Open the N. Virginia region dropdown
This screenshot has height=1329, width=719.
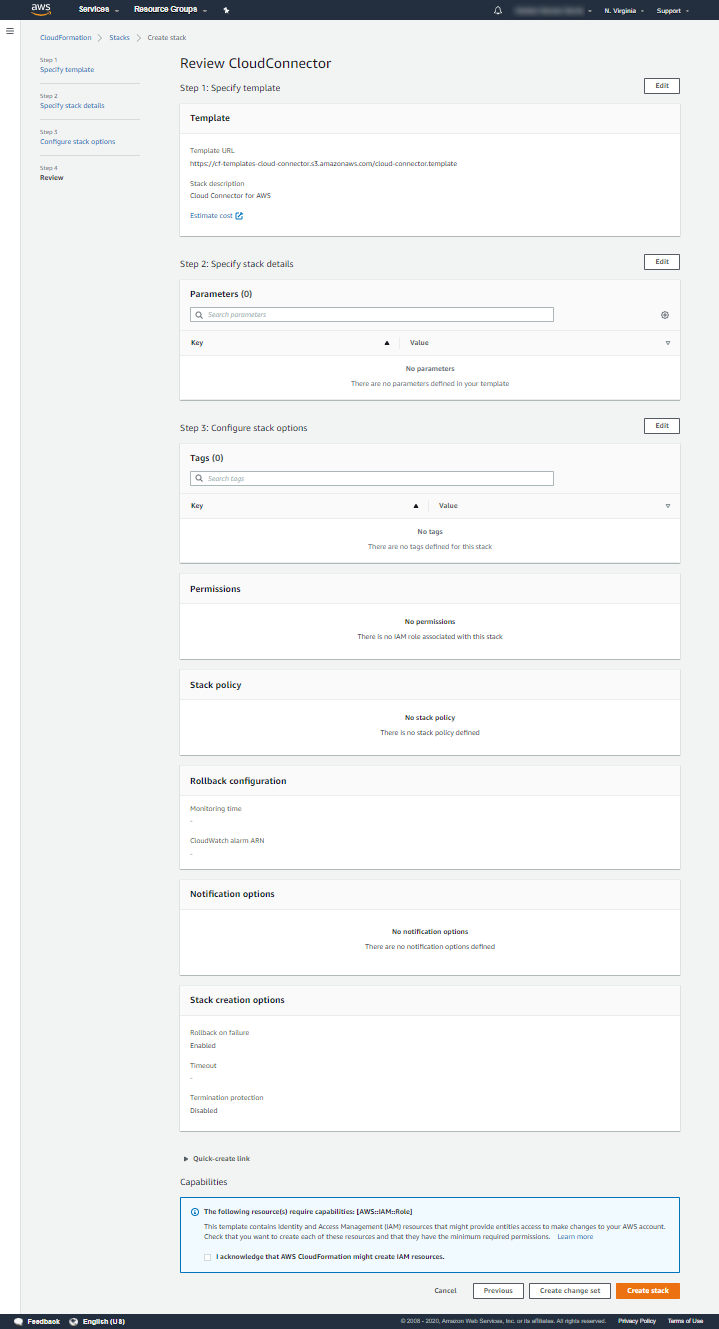click(624, 10)
